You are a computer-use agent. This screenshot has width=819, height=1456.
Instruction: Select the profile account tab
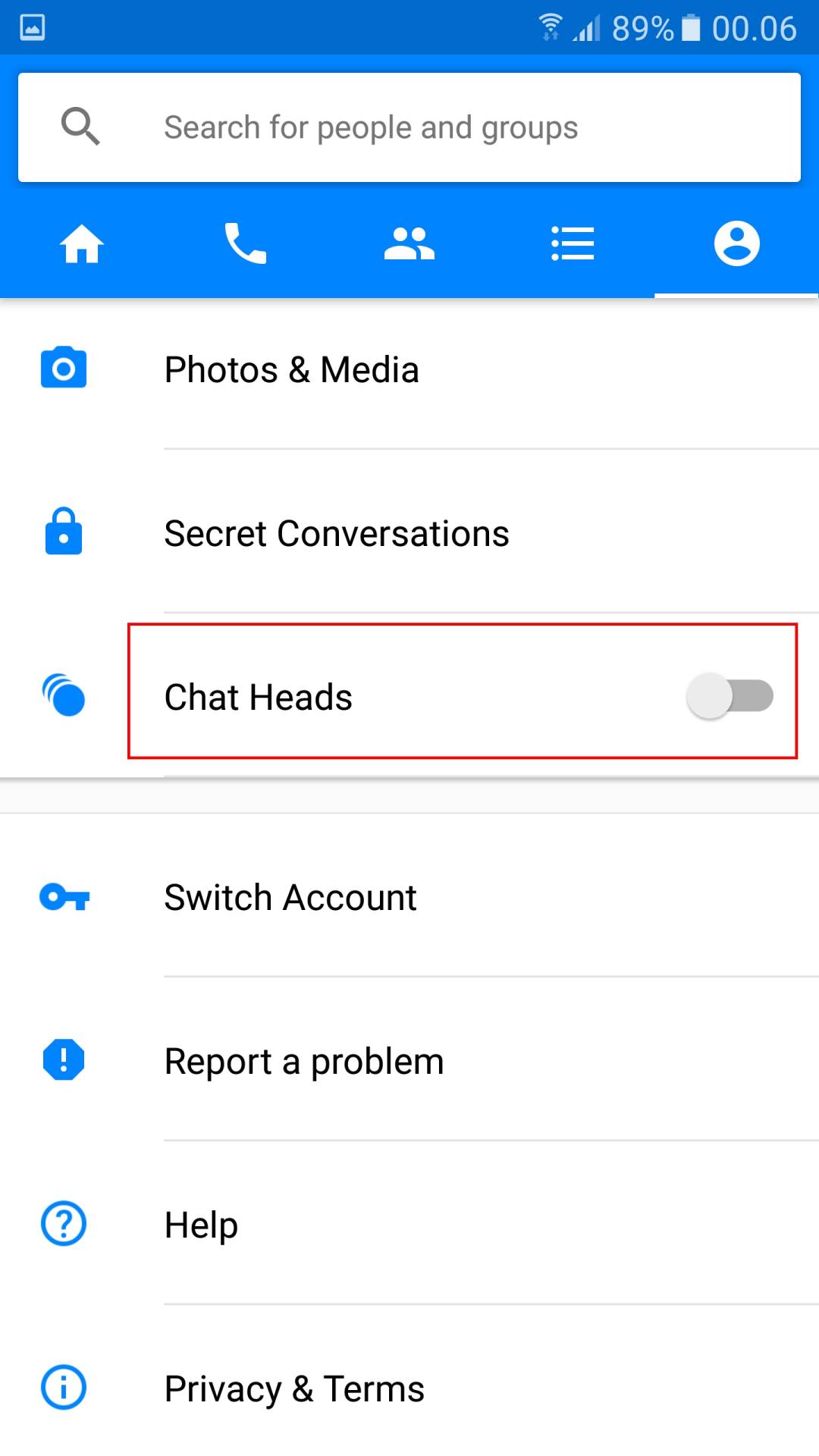tap(736, 243)
